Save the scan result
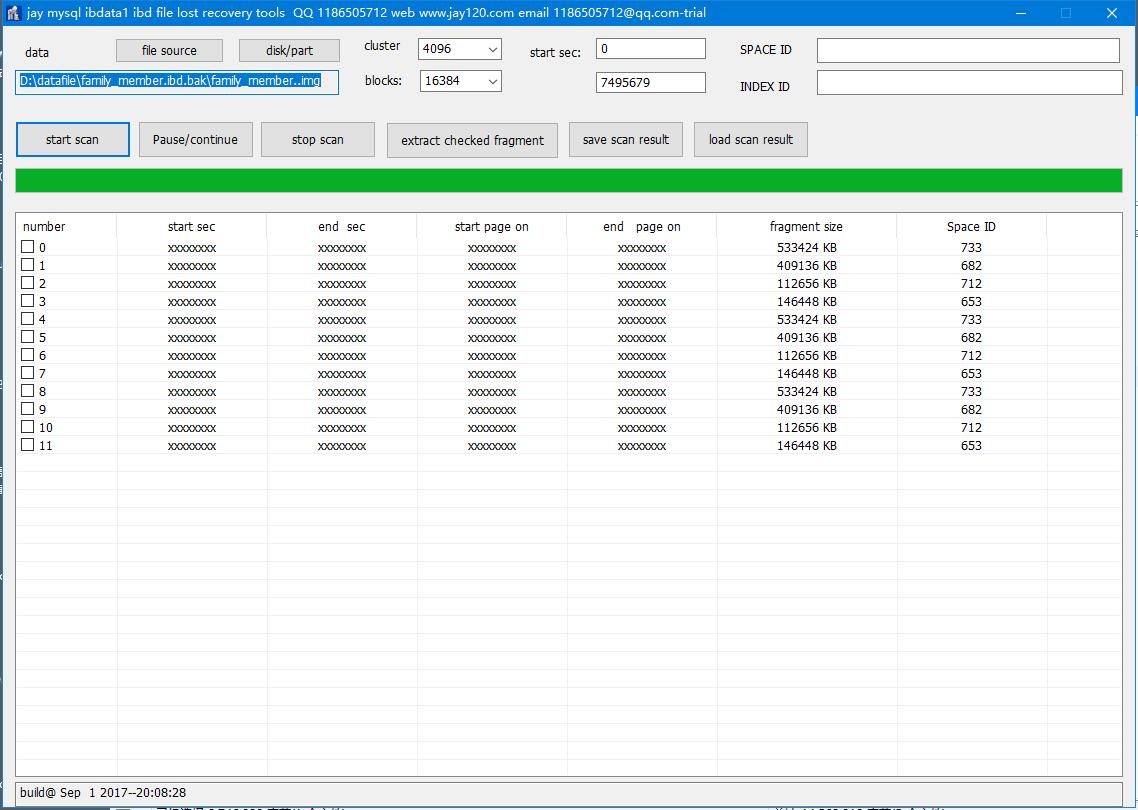The width and height of the screenshot is (1138, 810). [x=626, y=140]
